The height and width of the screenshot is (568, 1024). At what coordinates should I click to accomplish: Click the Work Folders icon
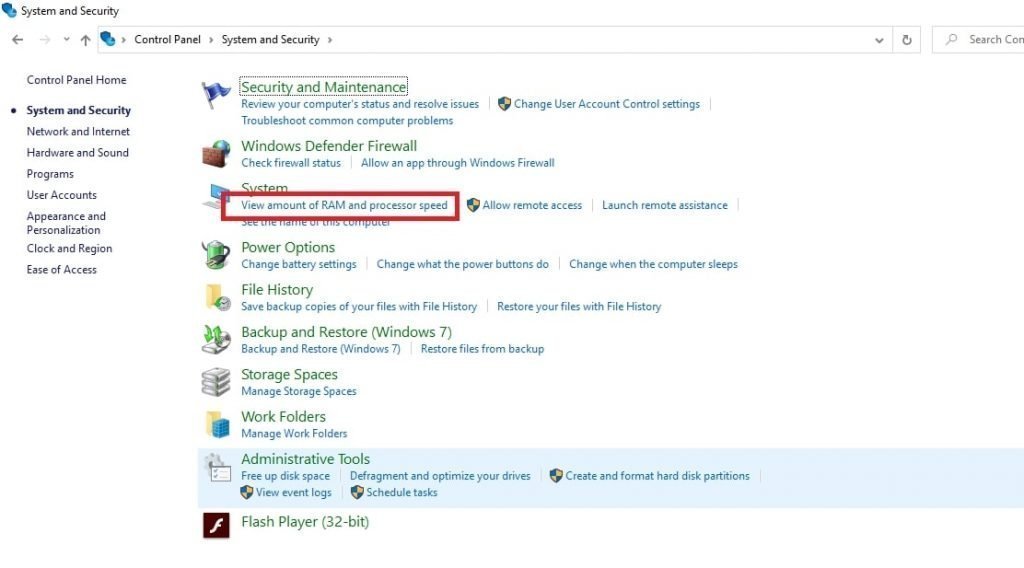pos(217,425)
